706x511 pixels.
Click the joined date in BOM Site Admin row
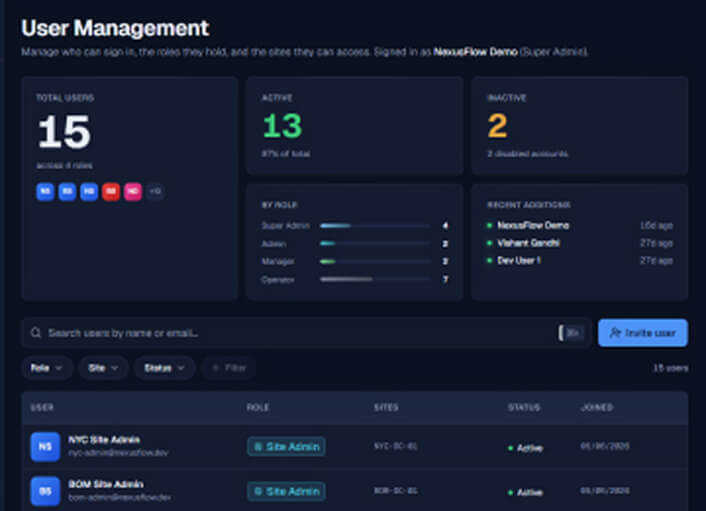[605, 491]
